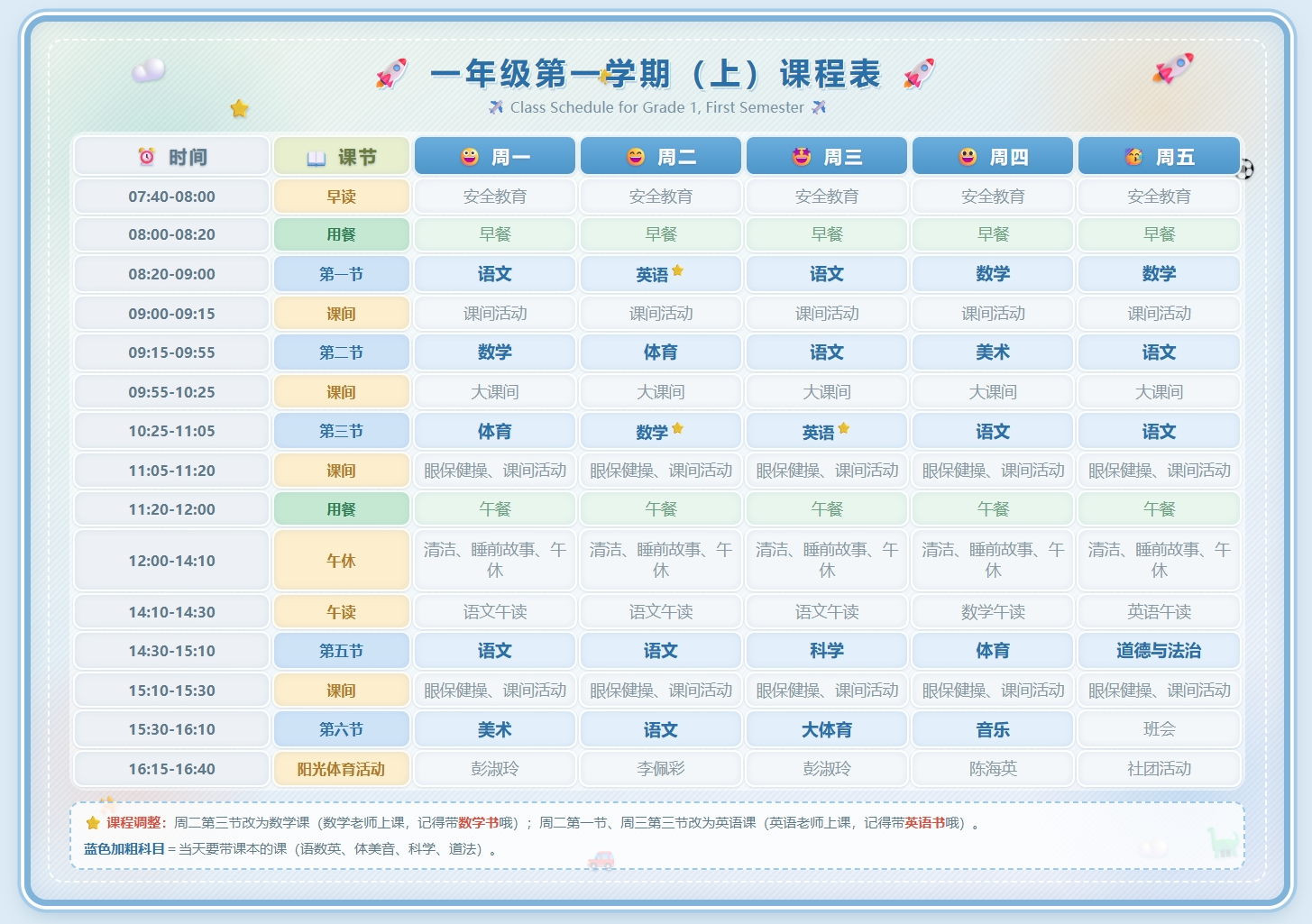Click the emoji face in the 周二 header
The width and height of the screenshot is (1312, 924).
point(636,157)
